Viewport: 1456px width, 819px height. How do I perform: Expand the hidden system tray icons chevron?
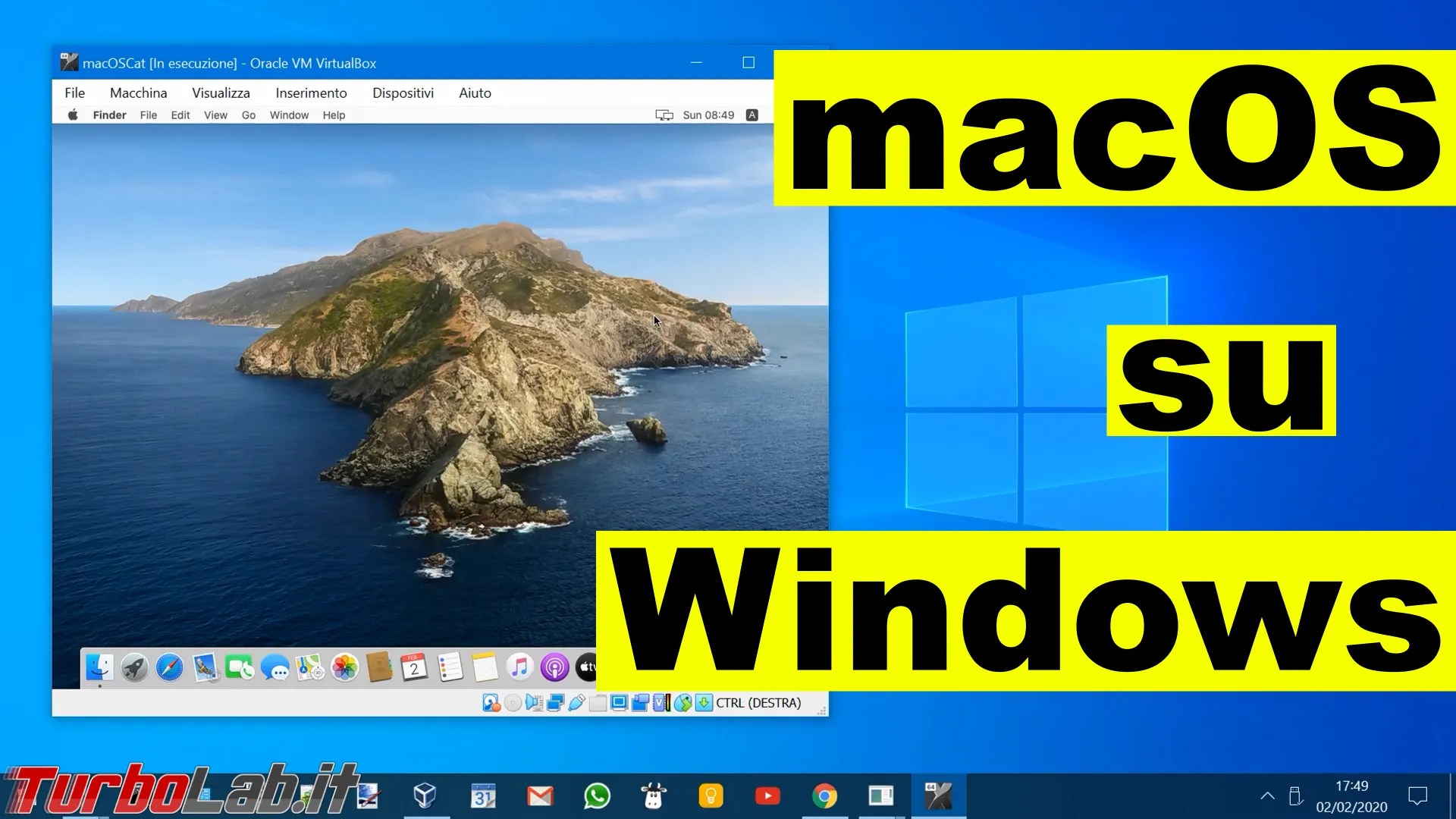coord(1267,795)
